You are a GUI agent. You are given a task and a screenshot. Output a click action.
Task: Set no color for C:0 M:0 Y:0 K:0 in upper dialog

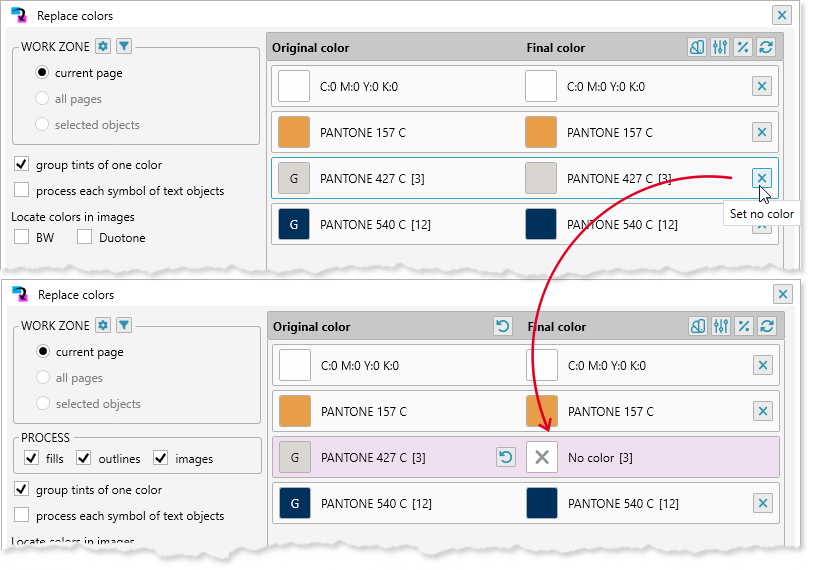point(762,86)
